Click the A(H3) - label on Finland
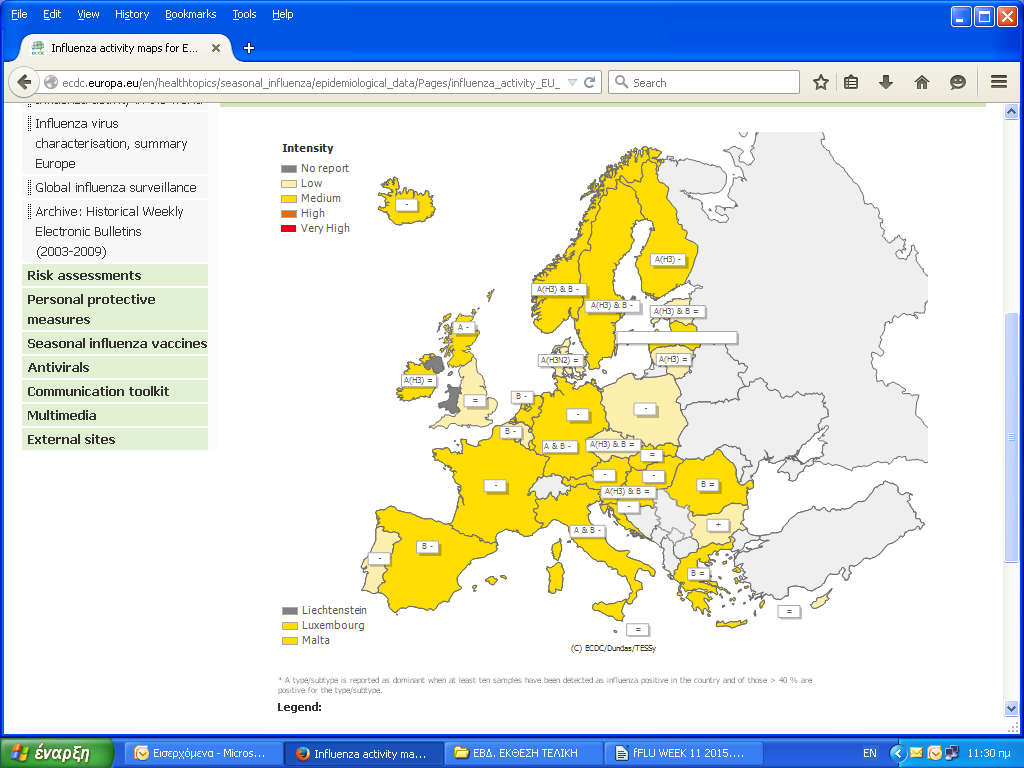The image size is (1024, 768). point(667,259)
